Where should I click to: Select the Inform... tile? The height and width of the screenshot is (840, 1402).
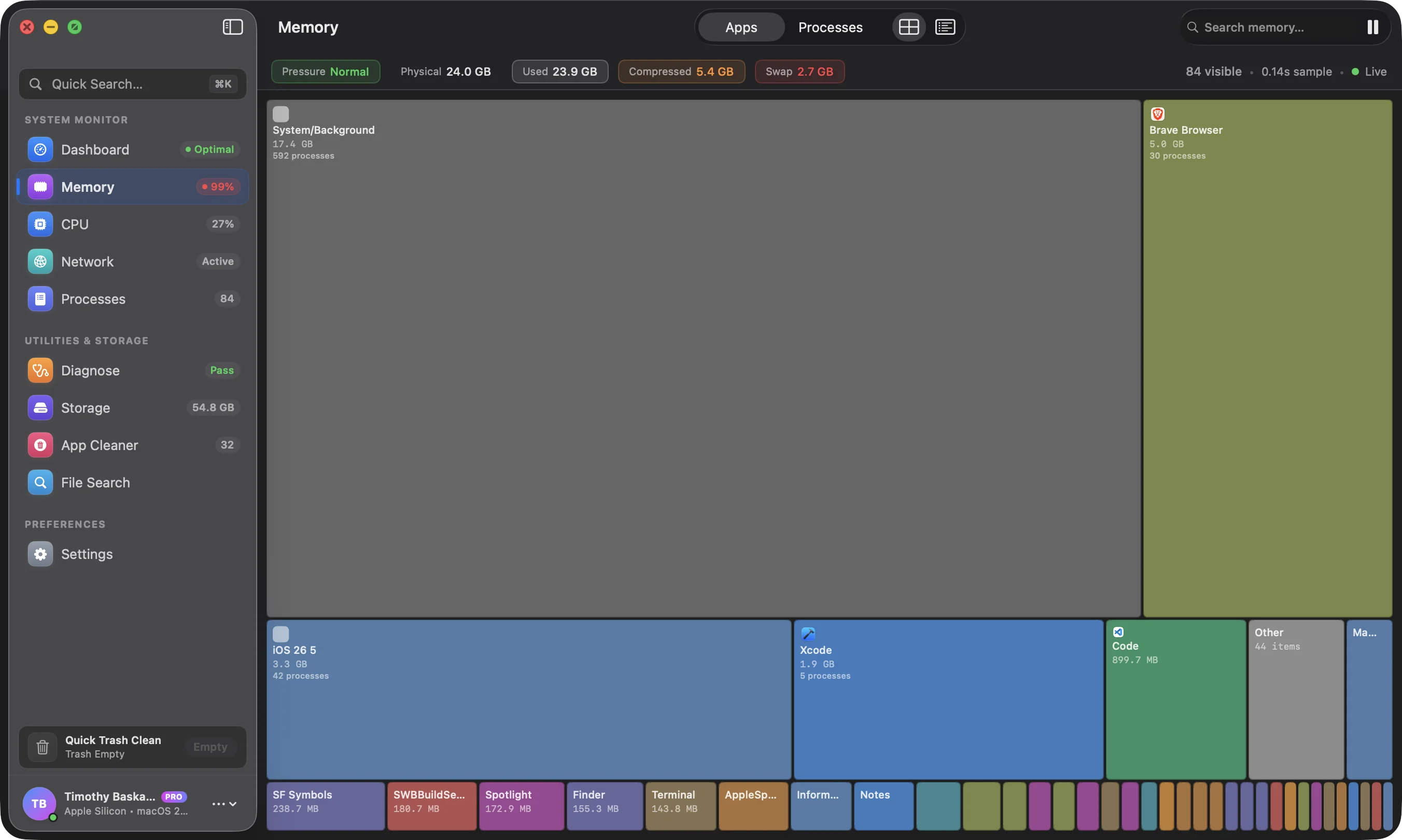coord(821,806)
